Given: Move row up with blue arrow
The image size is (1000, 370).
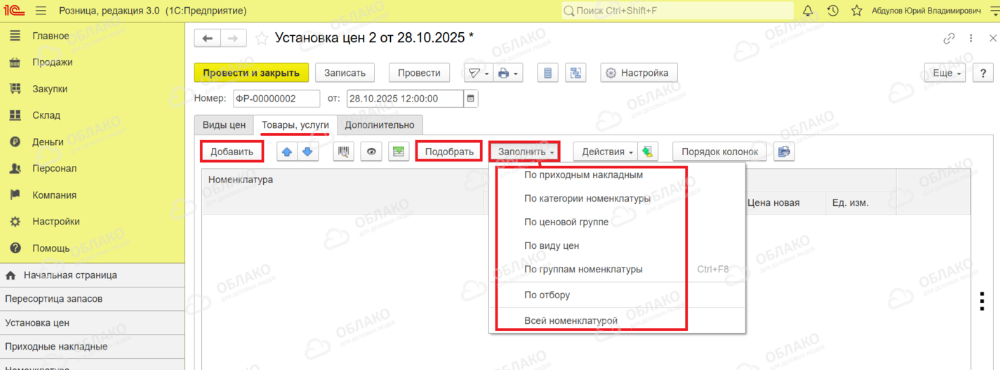Looking at the screenshot, I should coord(288,152).
